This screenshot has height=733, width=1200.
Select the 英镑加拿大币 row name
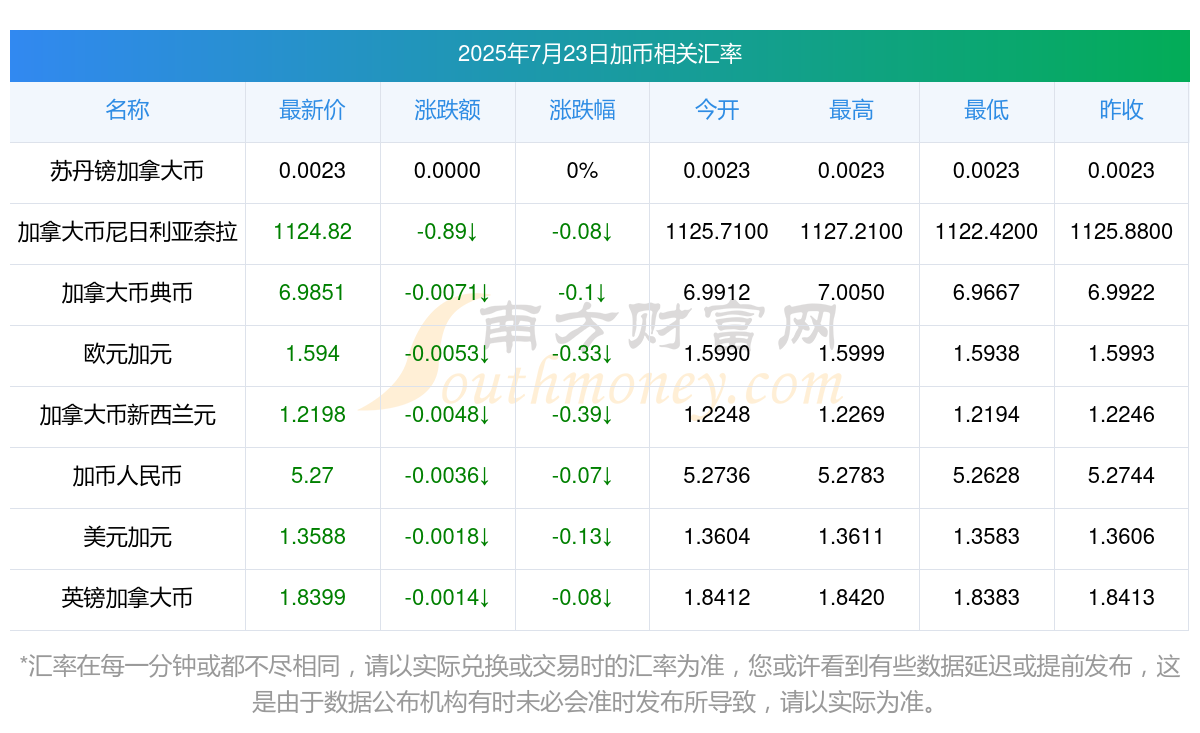(127, 598)
